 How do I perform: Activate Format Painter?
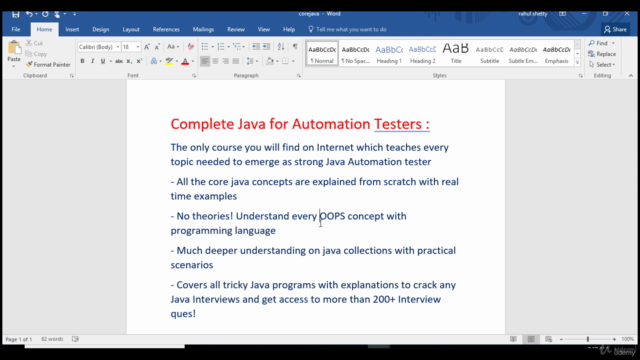tap(48, 64)
